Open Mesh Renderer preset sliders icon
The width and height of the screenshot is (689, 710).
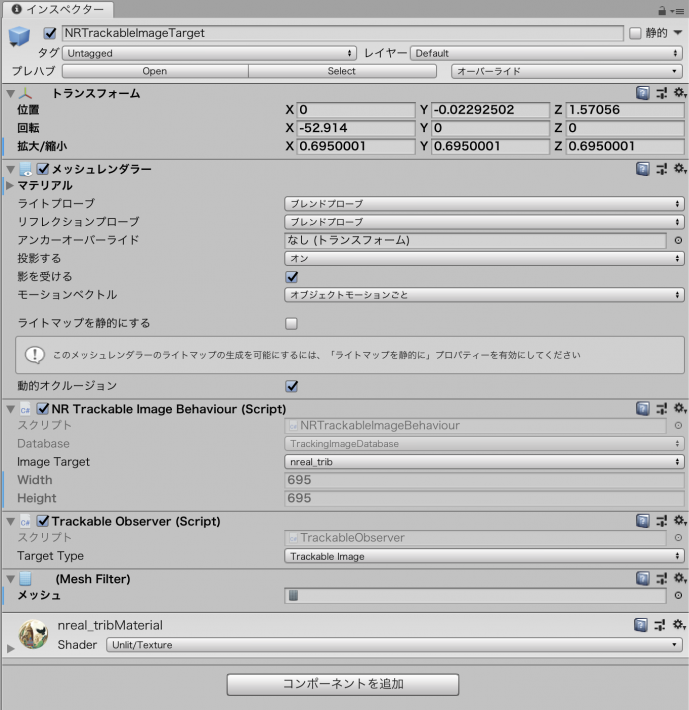coord(661,169)
